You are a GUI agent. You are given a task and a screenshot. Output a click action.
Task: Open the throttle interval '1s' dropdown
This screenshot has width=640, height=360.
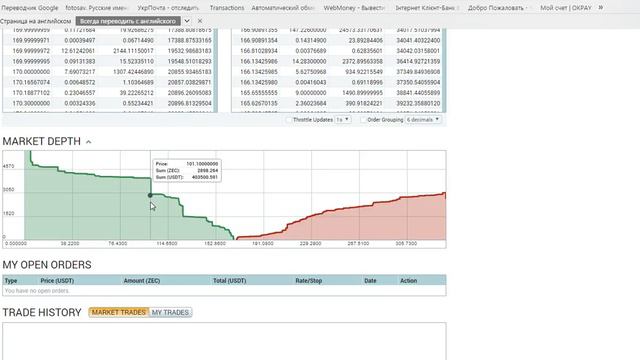[342, 120]
